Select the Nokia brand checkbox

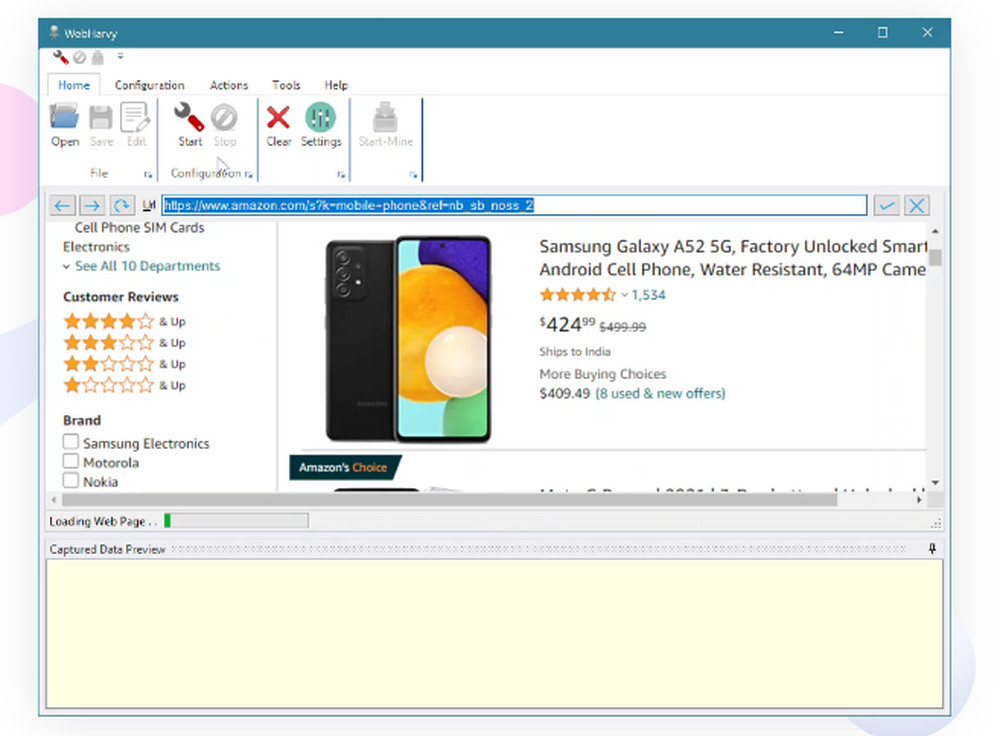(x=71, y=481)
